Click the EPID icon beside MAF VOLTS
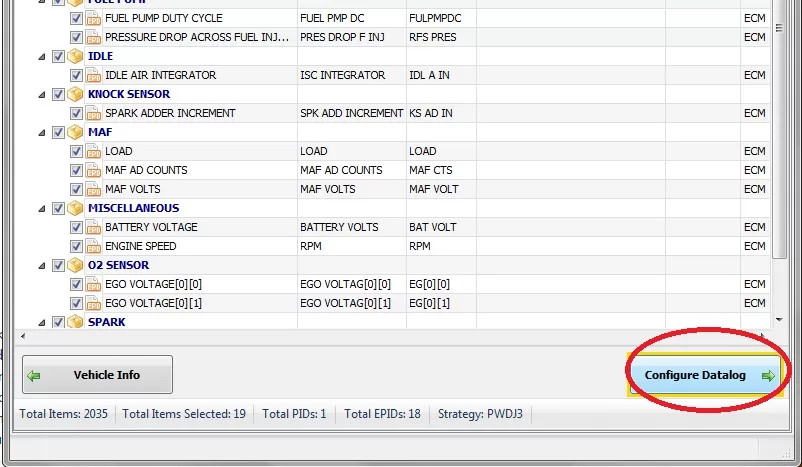This screenshot has width=802, height=467. point(93,189)
